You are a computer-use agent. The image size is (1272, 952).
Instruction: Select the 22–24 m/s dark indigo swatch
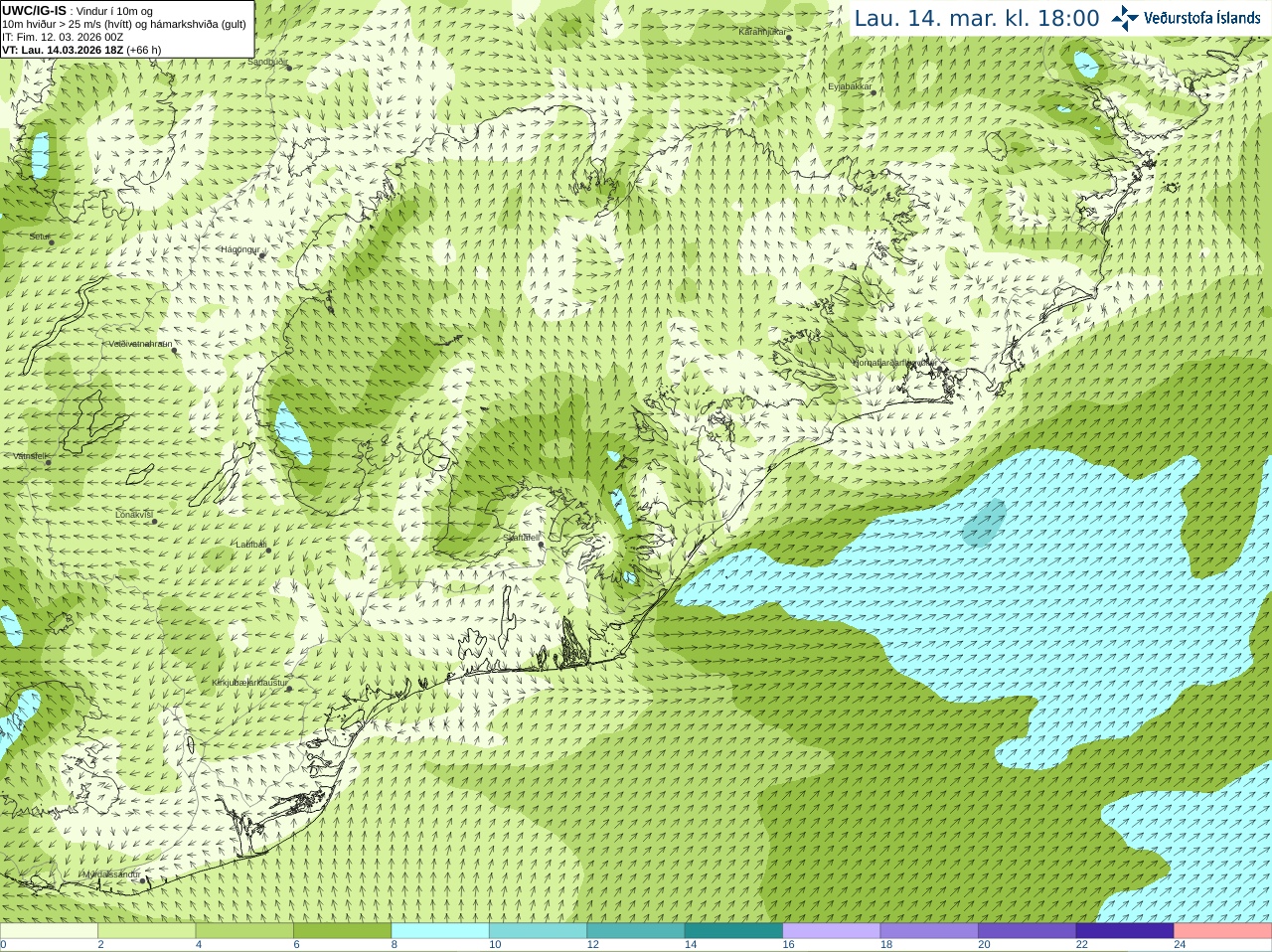tap(1125, 931)
